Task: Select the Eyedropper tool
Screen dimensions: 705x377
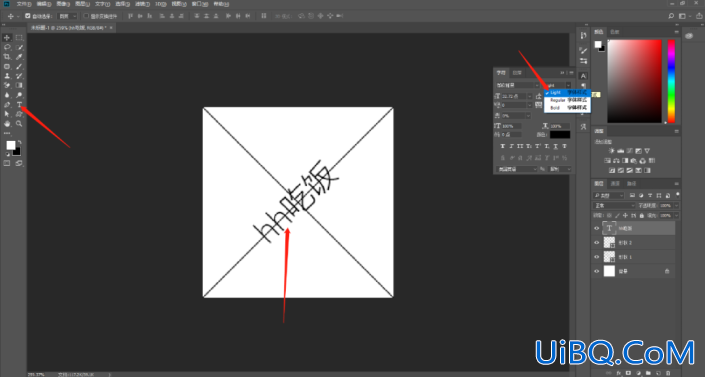Action: (19, 57)
